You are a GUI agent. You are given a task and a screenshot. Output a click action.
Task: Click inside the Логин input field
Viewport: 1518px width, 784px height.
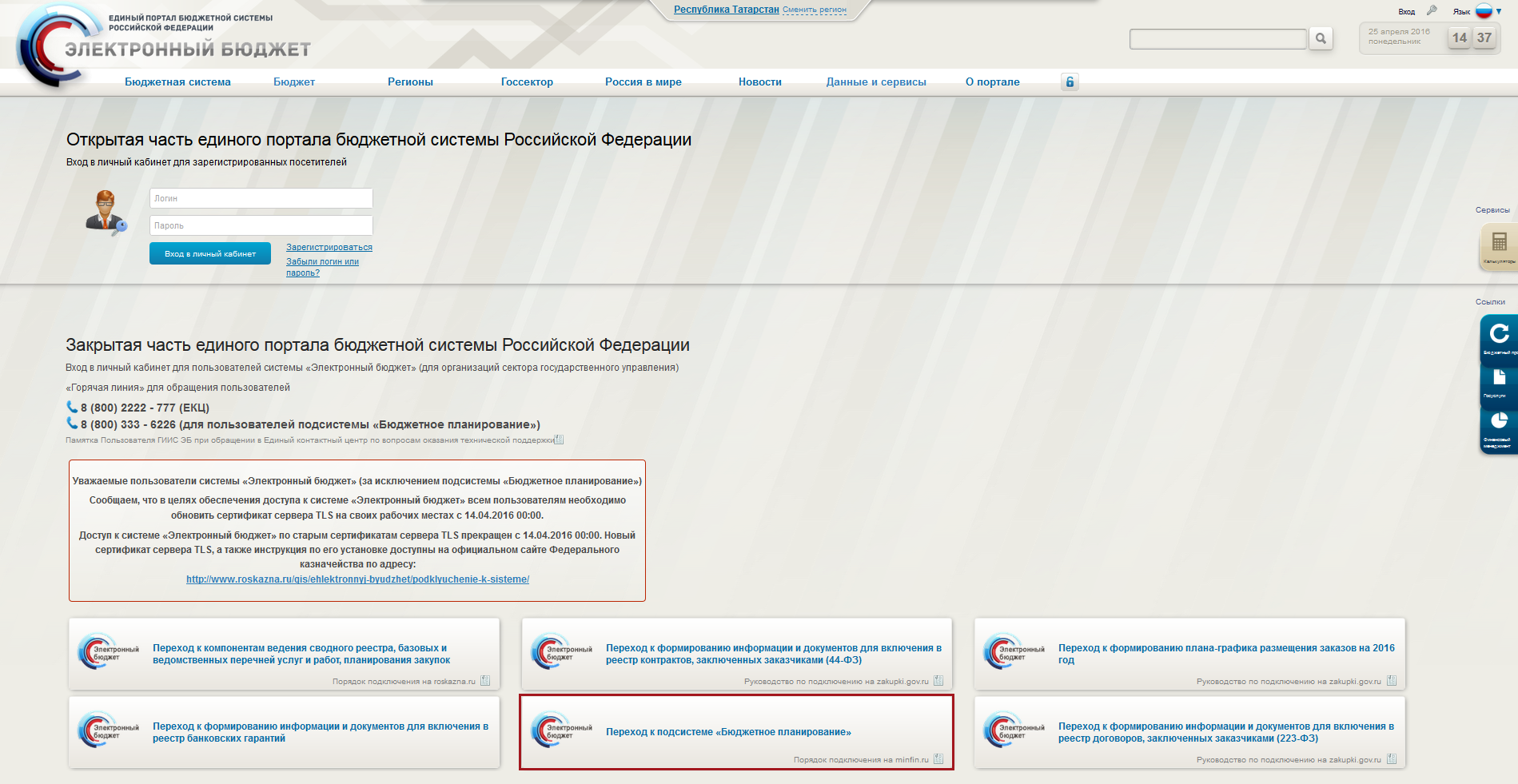pyautogui.click(x=261, y=198)
